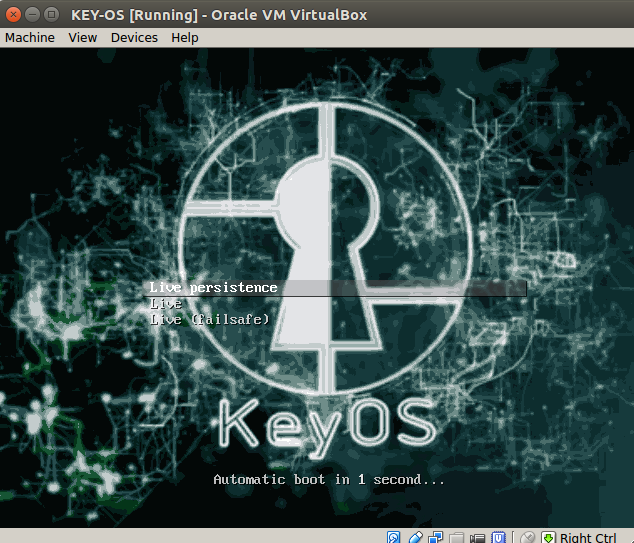This screenshot has height=543, width=634.
Task: Click the Right Ctrl host key label
Action: coord(588,538)
